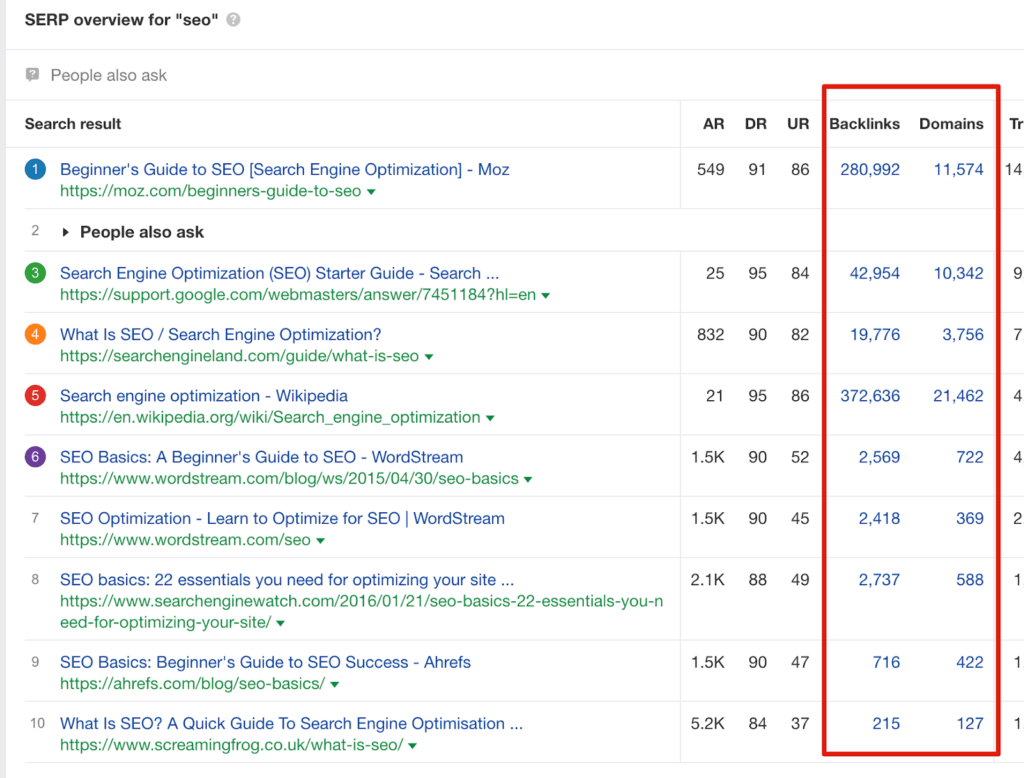Click the 280,992 backlinks count for Moz
1024x778 pixels.
tap(869, 170)
